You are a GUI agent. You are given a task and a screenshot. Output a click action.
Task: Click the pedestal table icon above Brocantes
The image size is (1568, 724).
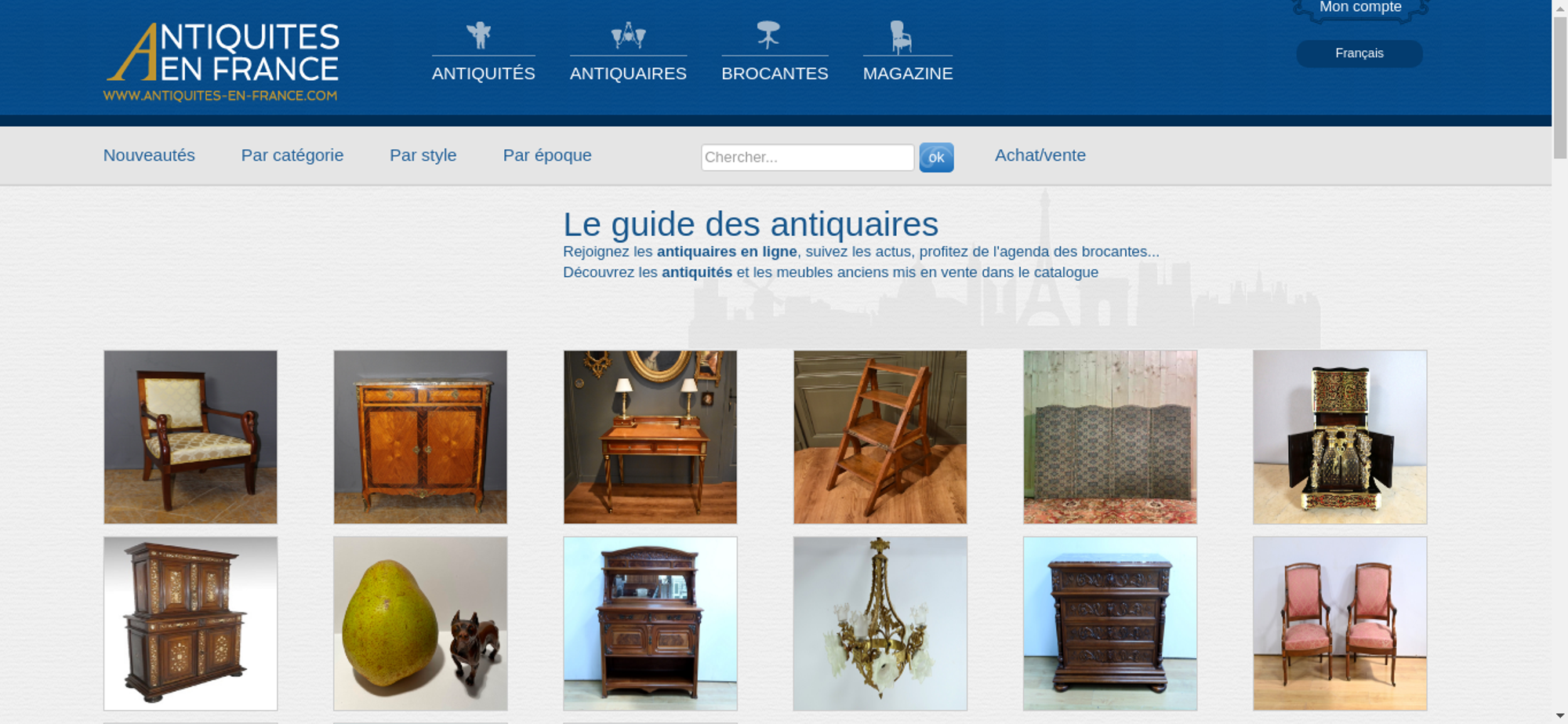768,35
